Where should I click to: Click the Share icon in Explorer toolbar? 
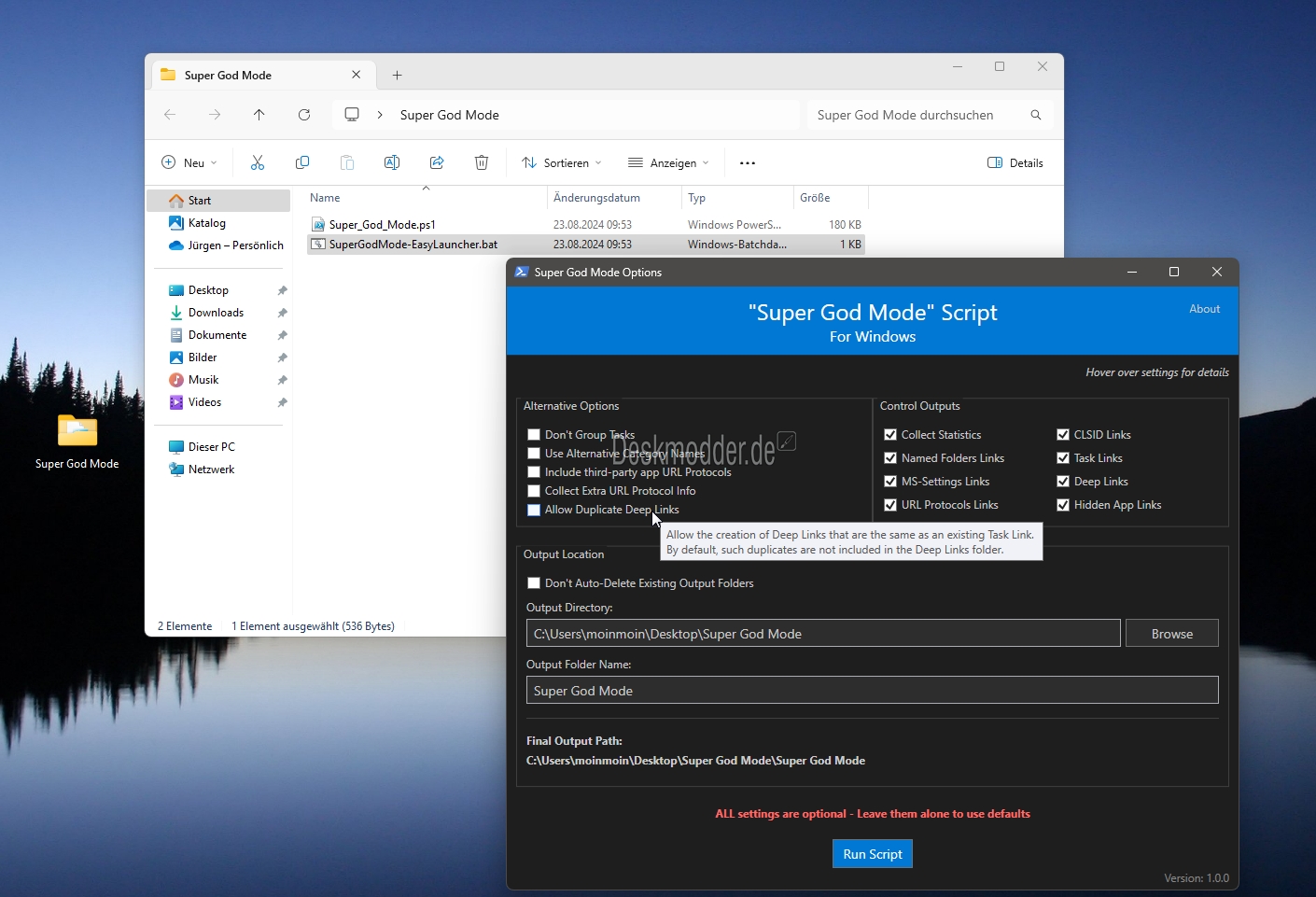[x=437, y=162]
